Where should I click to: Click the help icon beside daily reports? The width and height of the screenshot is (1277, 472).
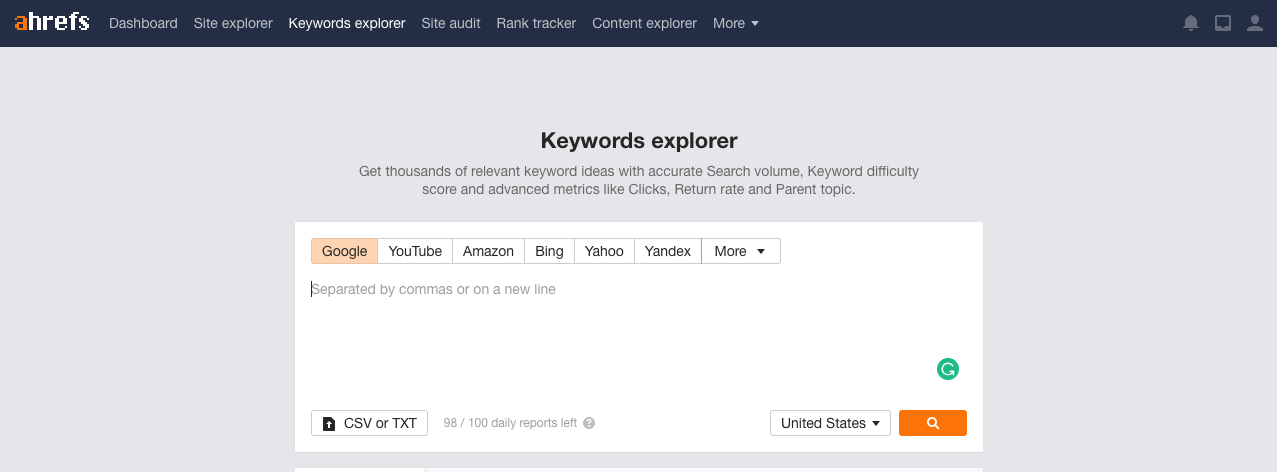click(x=589, y=423)
